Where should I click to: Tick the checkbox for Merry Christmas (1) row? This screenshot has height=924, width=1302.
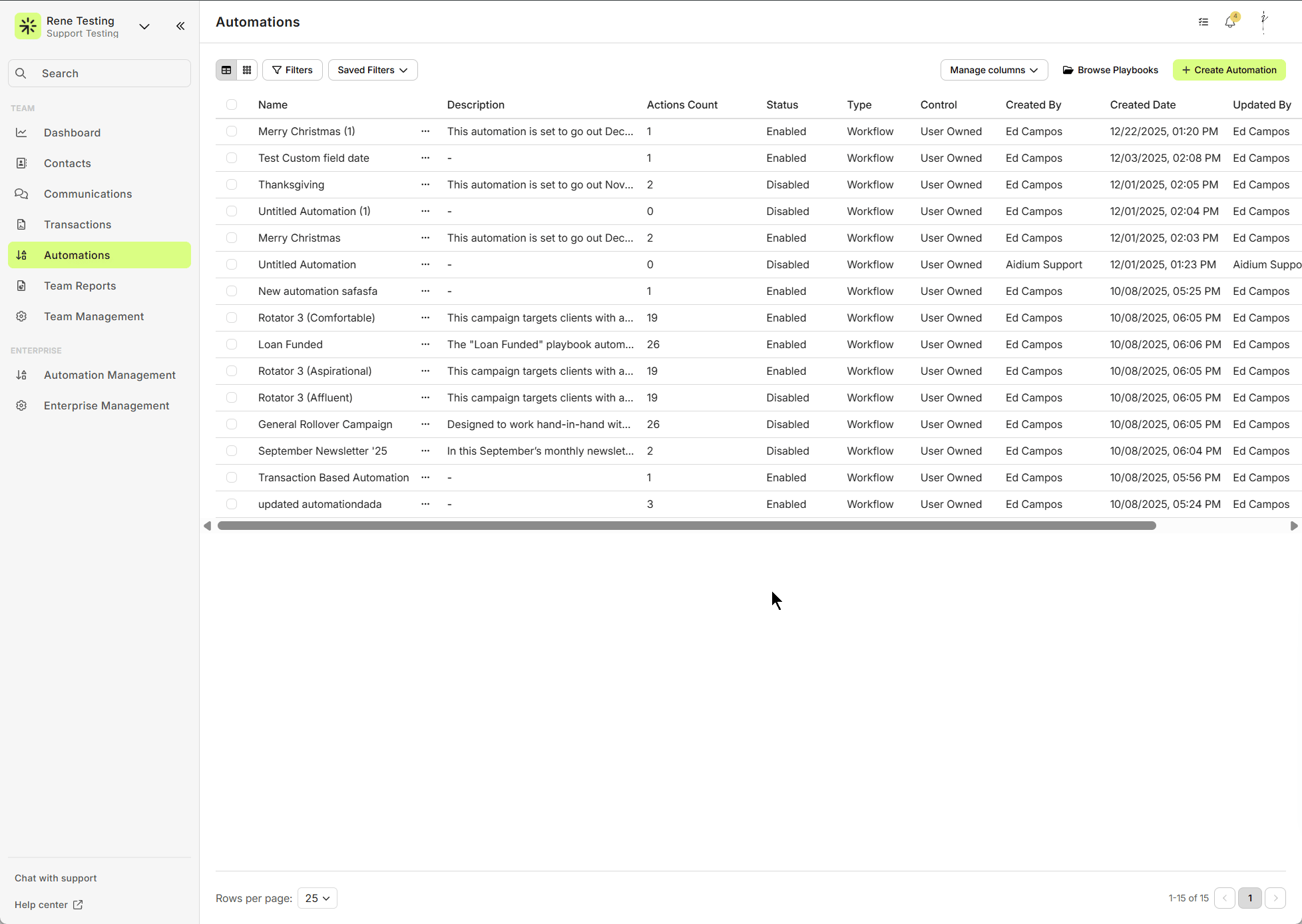tap(232, 131)
